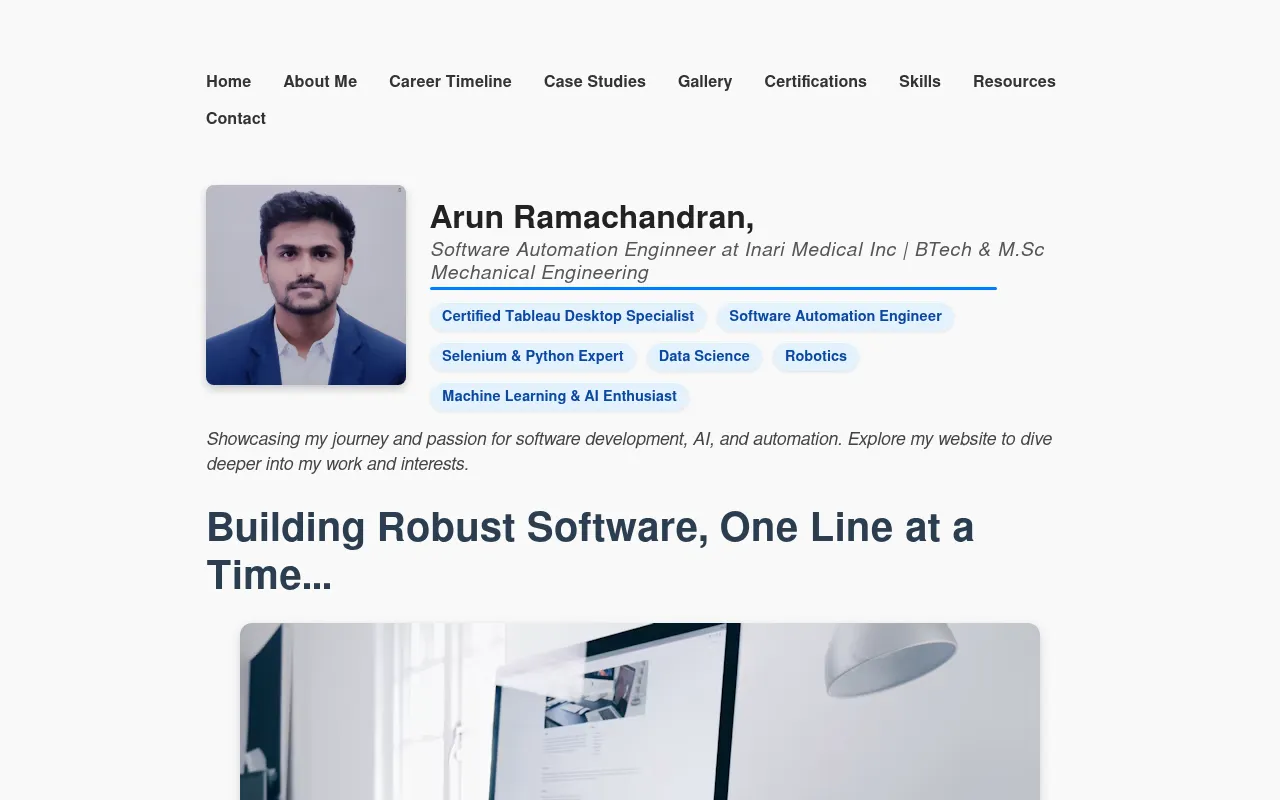Select Machine Learning & AI Enthusiast tag
This screenshot has width=1280, height=800.
click(x=559, y=397)
